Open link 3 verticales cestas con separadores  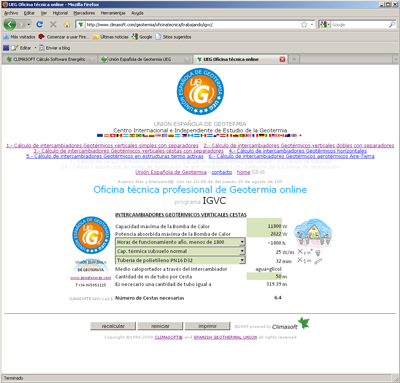click(129, 151)
